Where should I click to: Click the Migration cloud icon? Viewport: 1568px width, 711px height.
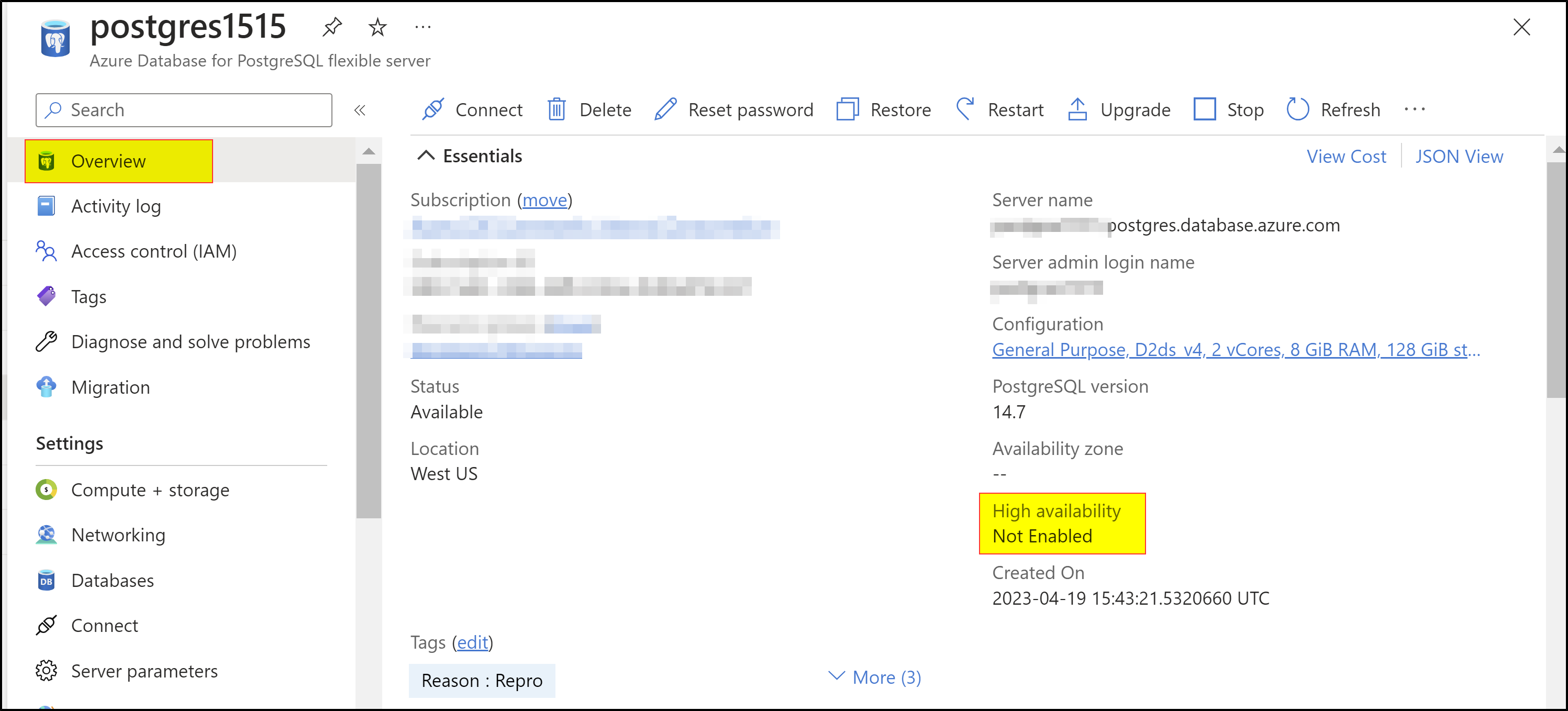point(46,387)
